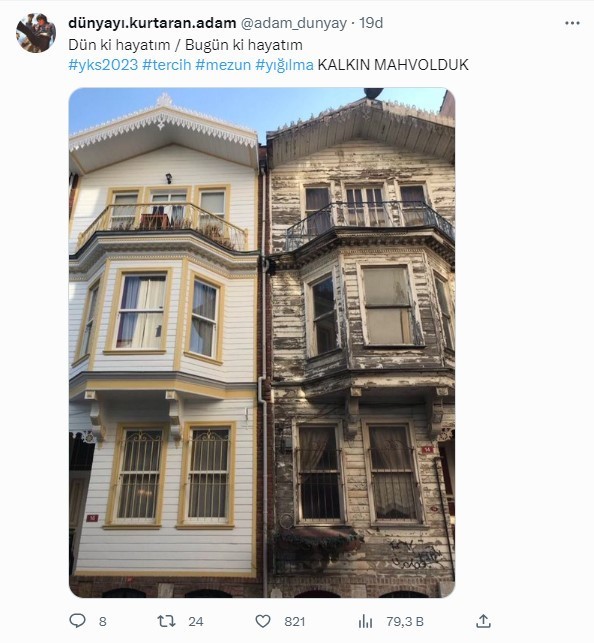Screen dimensions: 594x643
Task: Click the 79,3 B views count
Action: coord(405,622)
